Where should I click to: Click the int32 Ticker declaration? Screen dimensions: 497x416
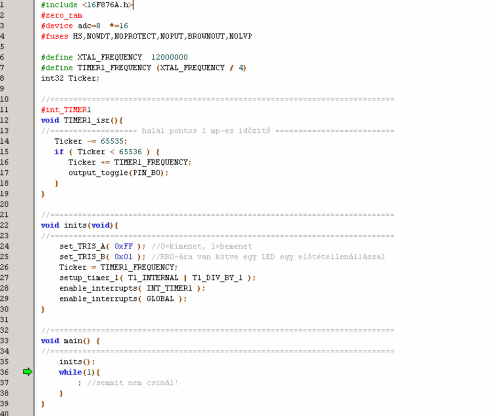pyautogui.click(x=70, y=78)
